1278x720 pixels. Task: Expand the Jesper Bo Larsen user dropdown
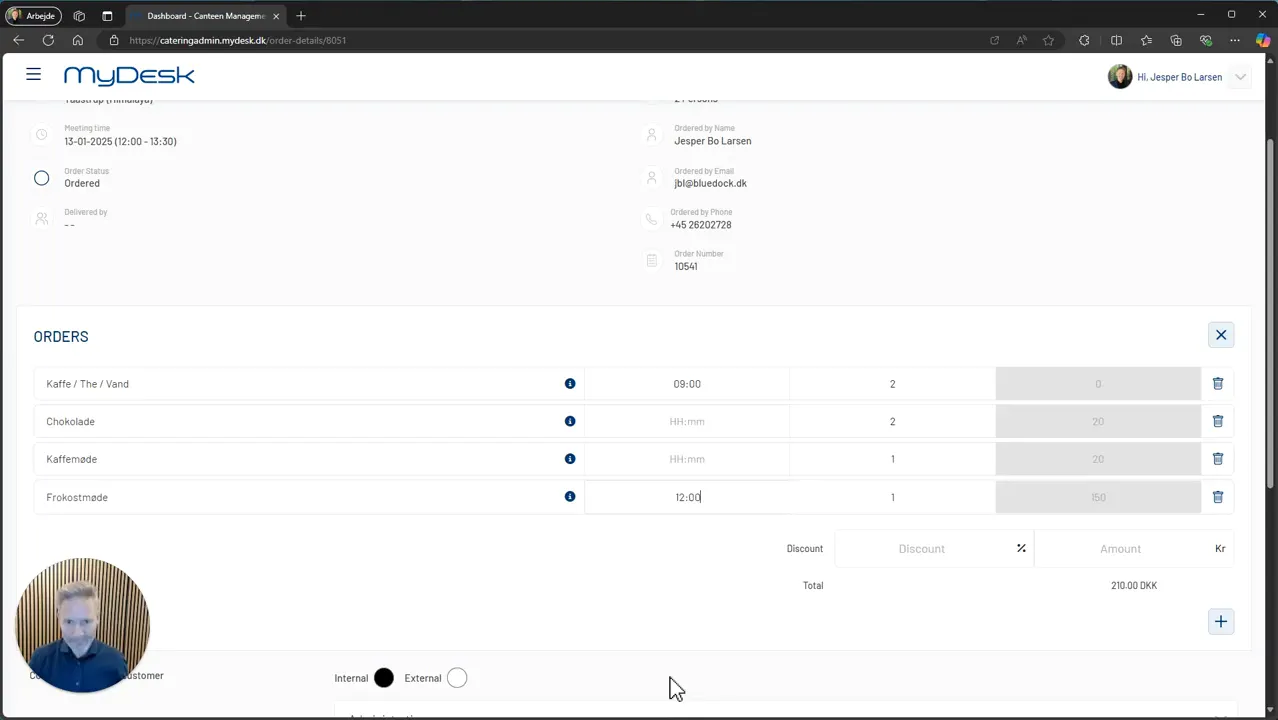click(x=1241, y=77)
